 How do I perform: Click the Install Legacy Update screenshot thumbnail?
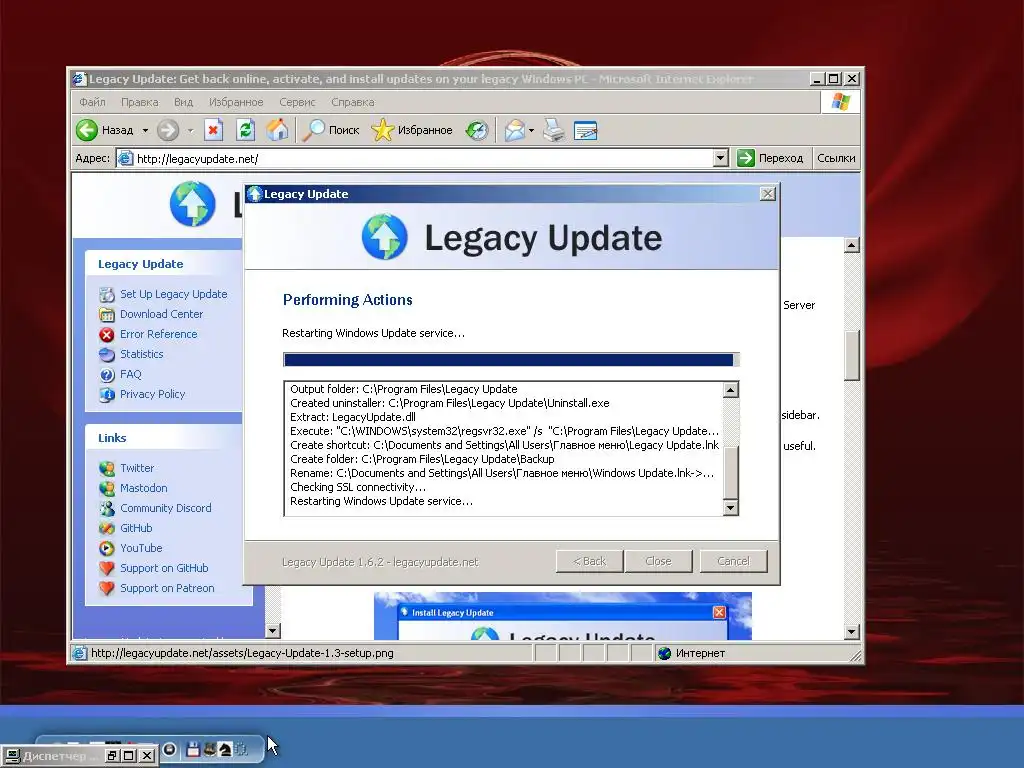coord(562,616)
